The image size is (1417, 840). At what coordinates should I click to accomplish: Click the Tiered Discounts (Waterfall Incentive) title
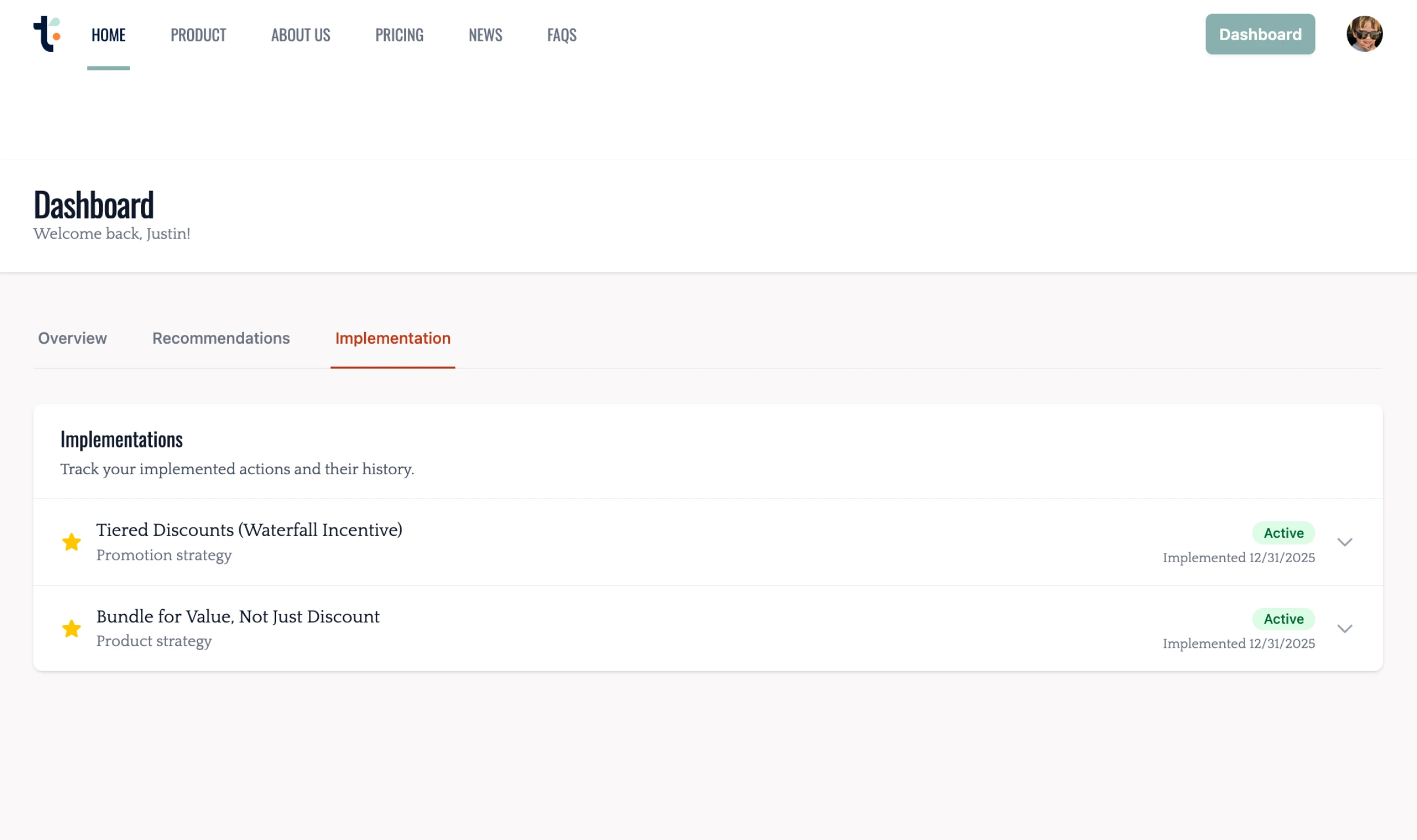coord(249,530)
